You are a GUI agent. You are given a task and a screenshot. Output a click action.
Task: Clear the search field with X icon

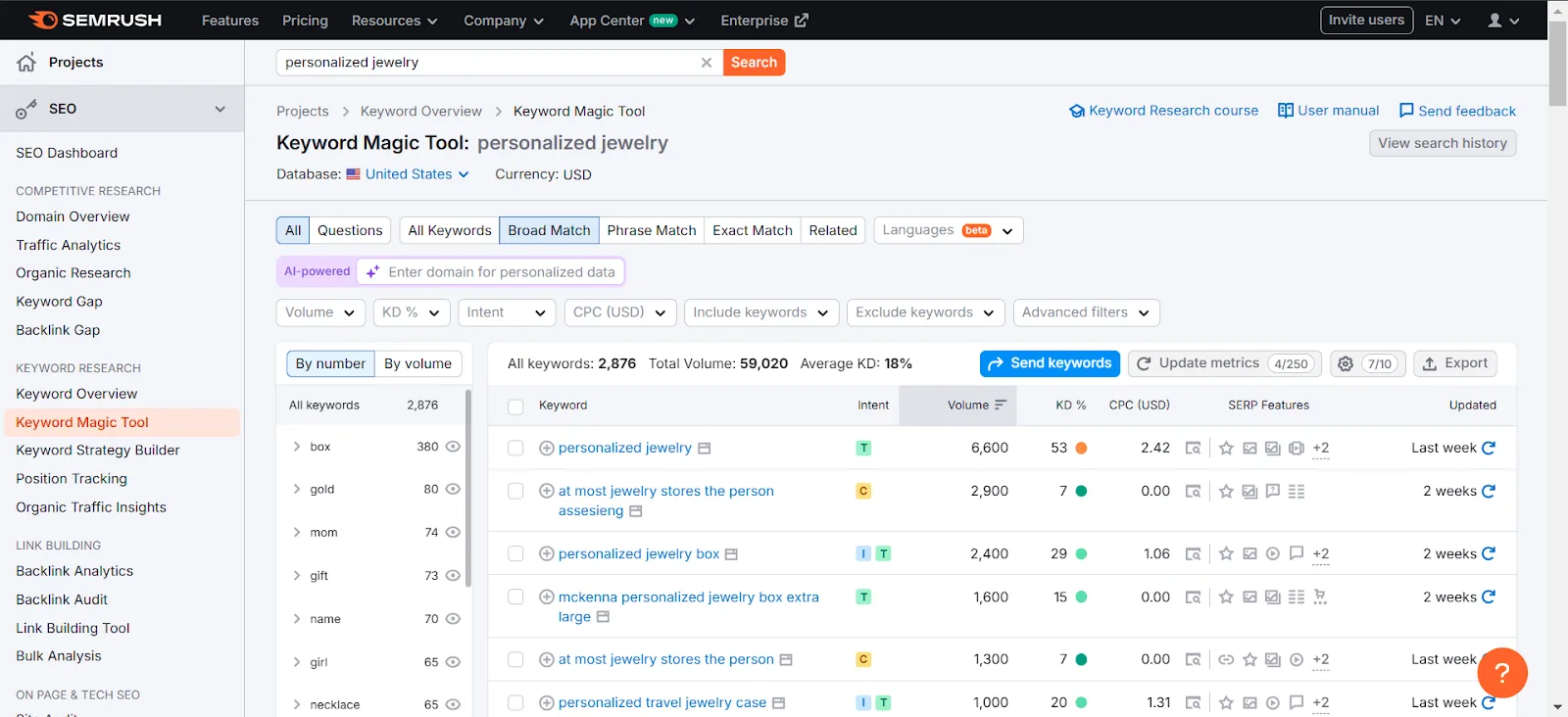point(706,62)
